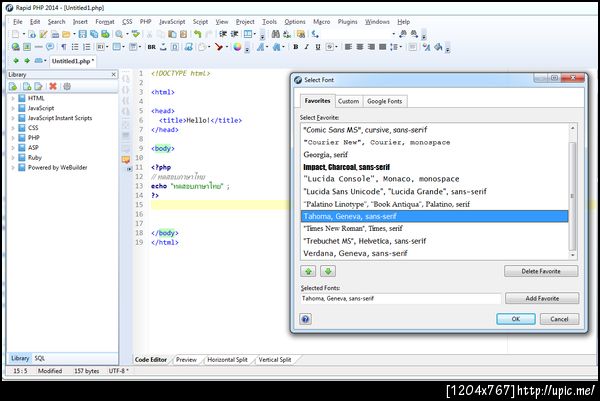Click the BR line break icon
The height and width of the screenshot is (401, 600).
[152, 47]
